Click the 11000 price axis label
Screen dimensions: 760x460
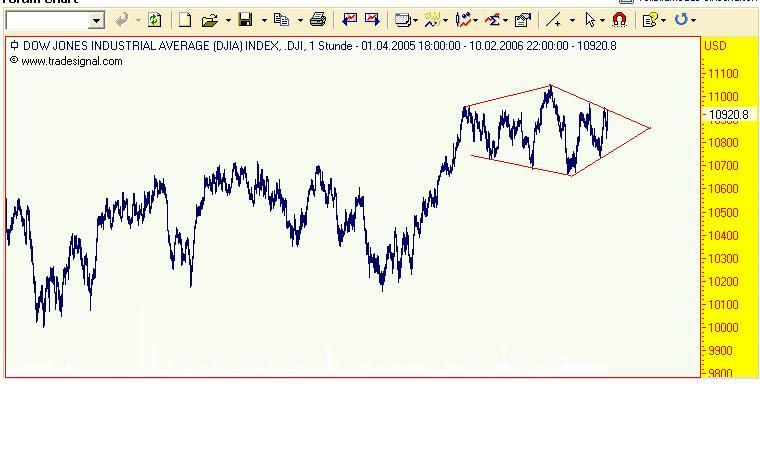point(723,97)
